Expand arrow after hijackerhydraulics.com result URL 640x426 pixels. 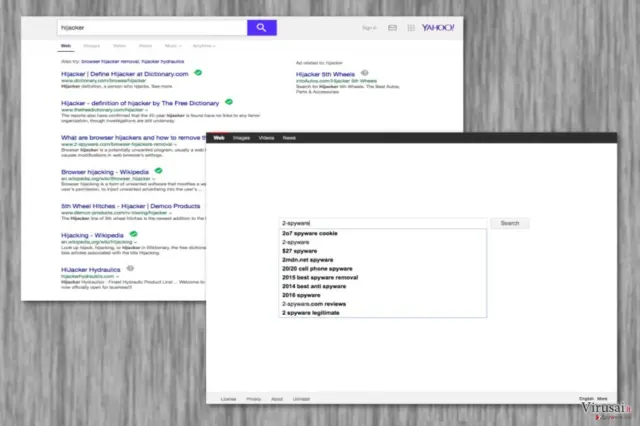[117, 277]
